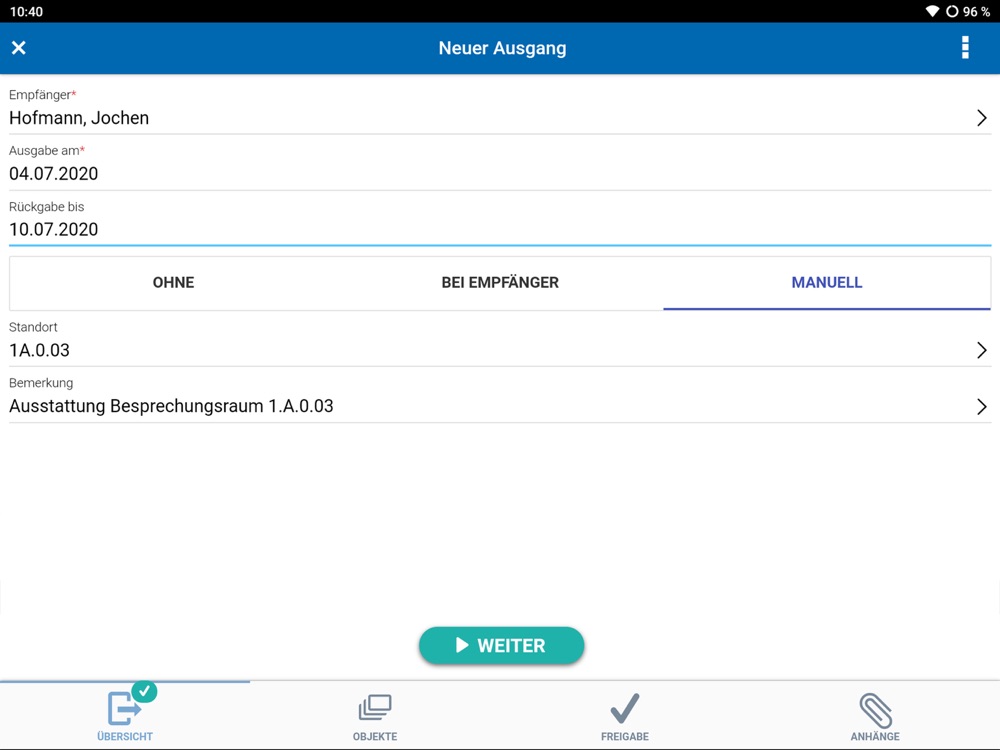Open the Übersicht tab icon
Image resolution: width=1000 pixels, height=750 pixels.
click(124, 708)
